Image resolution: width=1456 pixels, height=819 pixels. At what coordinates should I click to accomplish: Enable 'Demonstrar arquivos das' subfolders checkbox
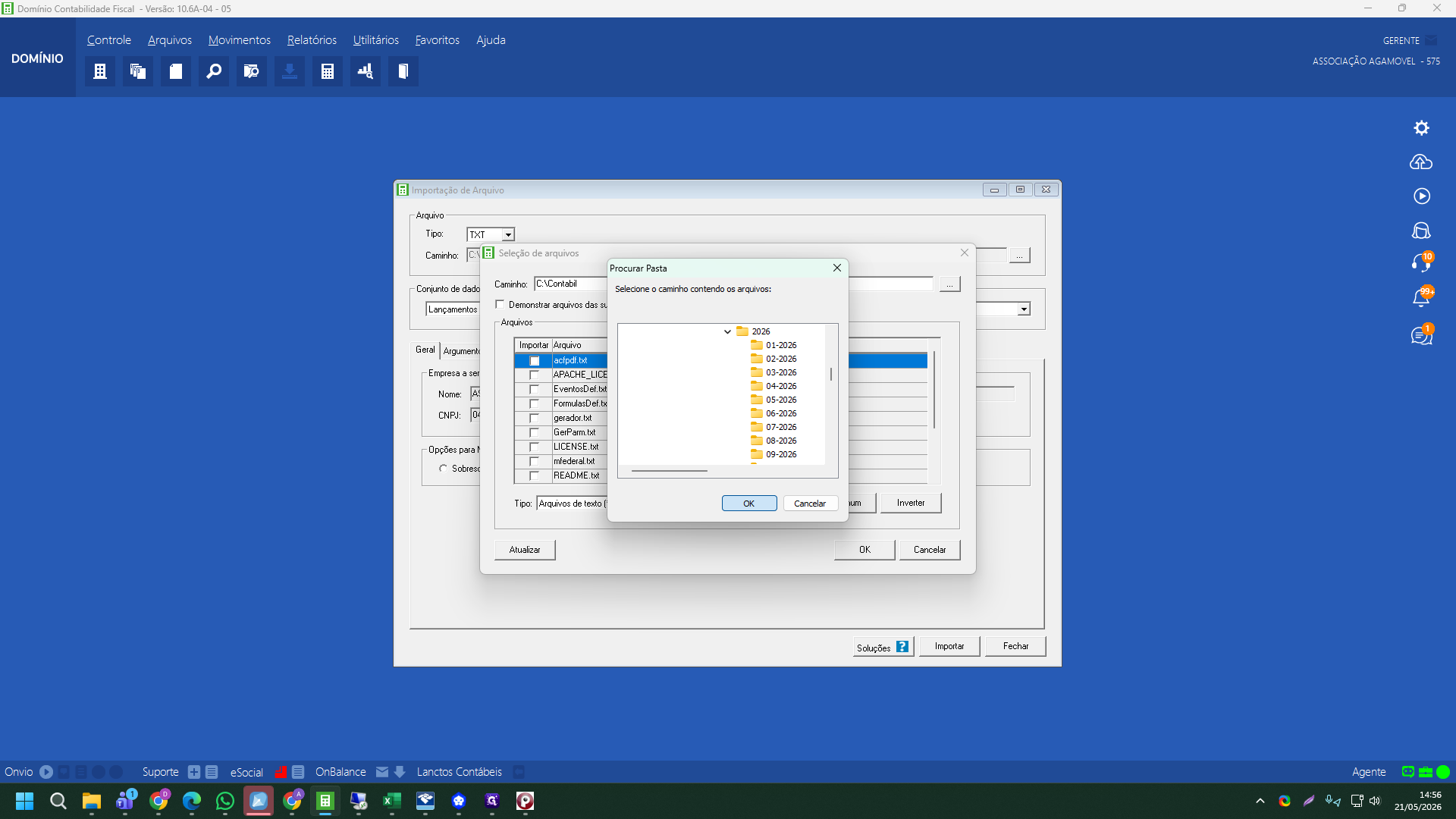500,305
